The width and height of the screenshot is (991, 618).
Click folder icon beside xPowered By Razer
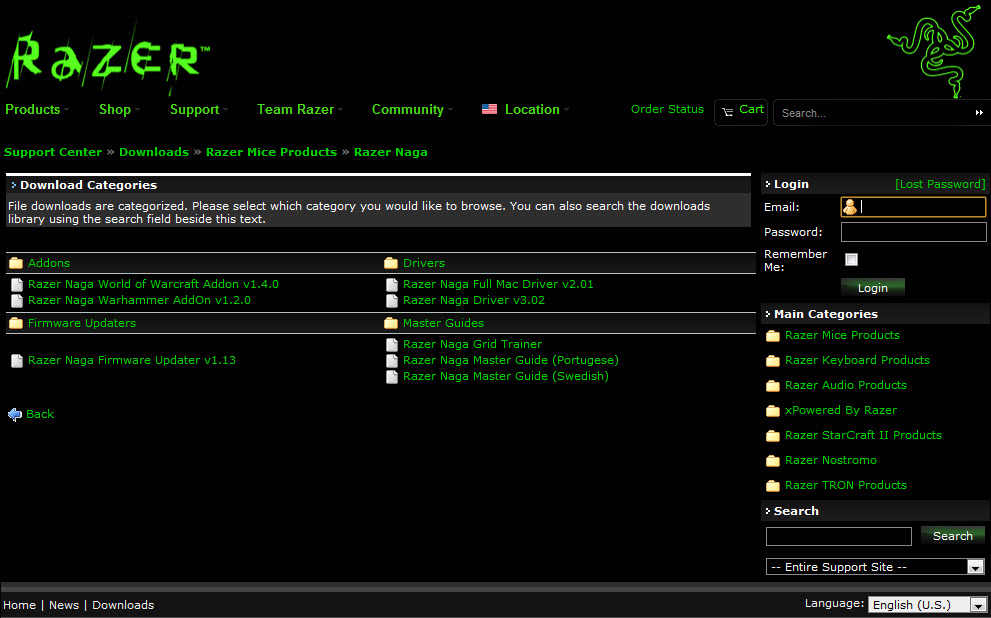click(772, 411)
